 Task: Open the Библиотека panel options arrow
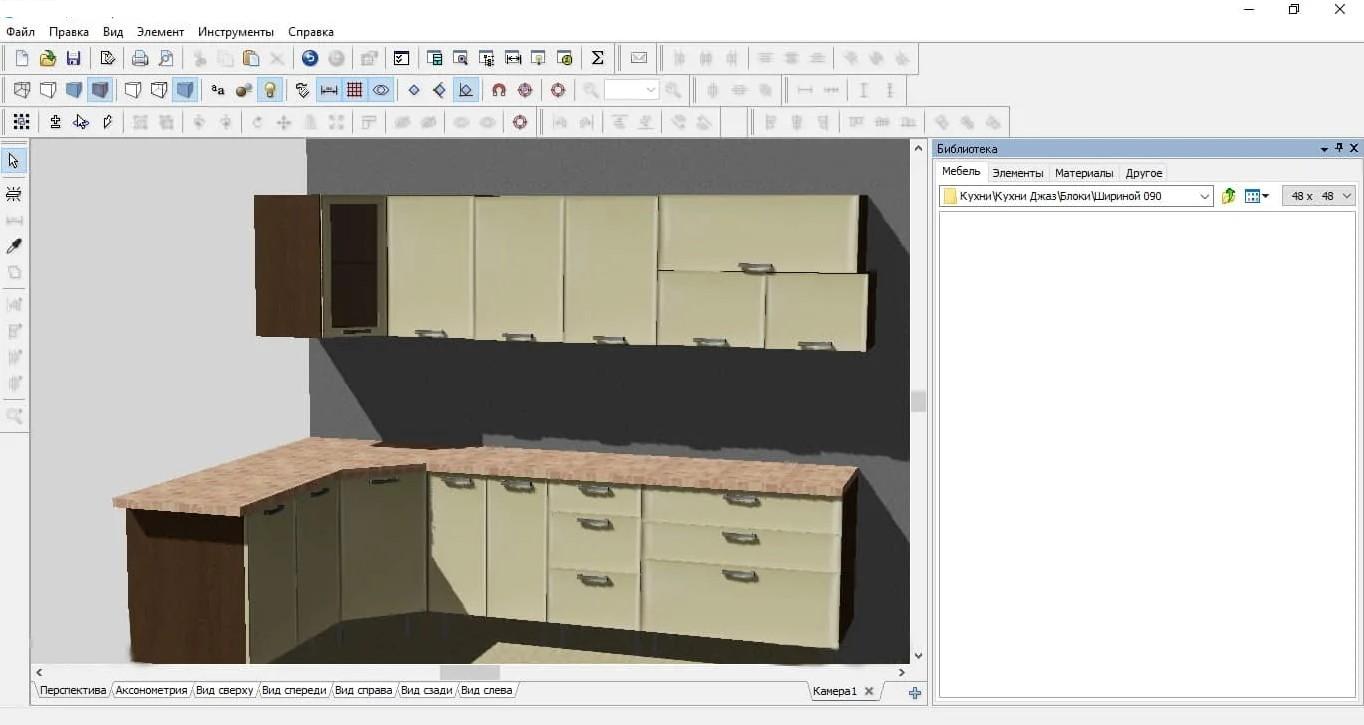click(x=1324, y=148)
